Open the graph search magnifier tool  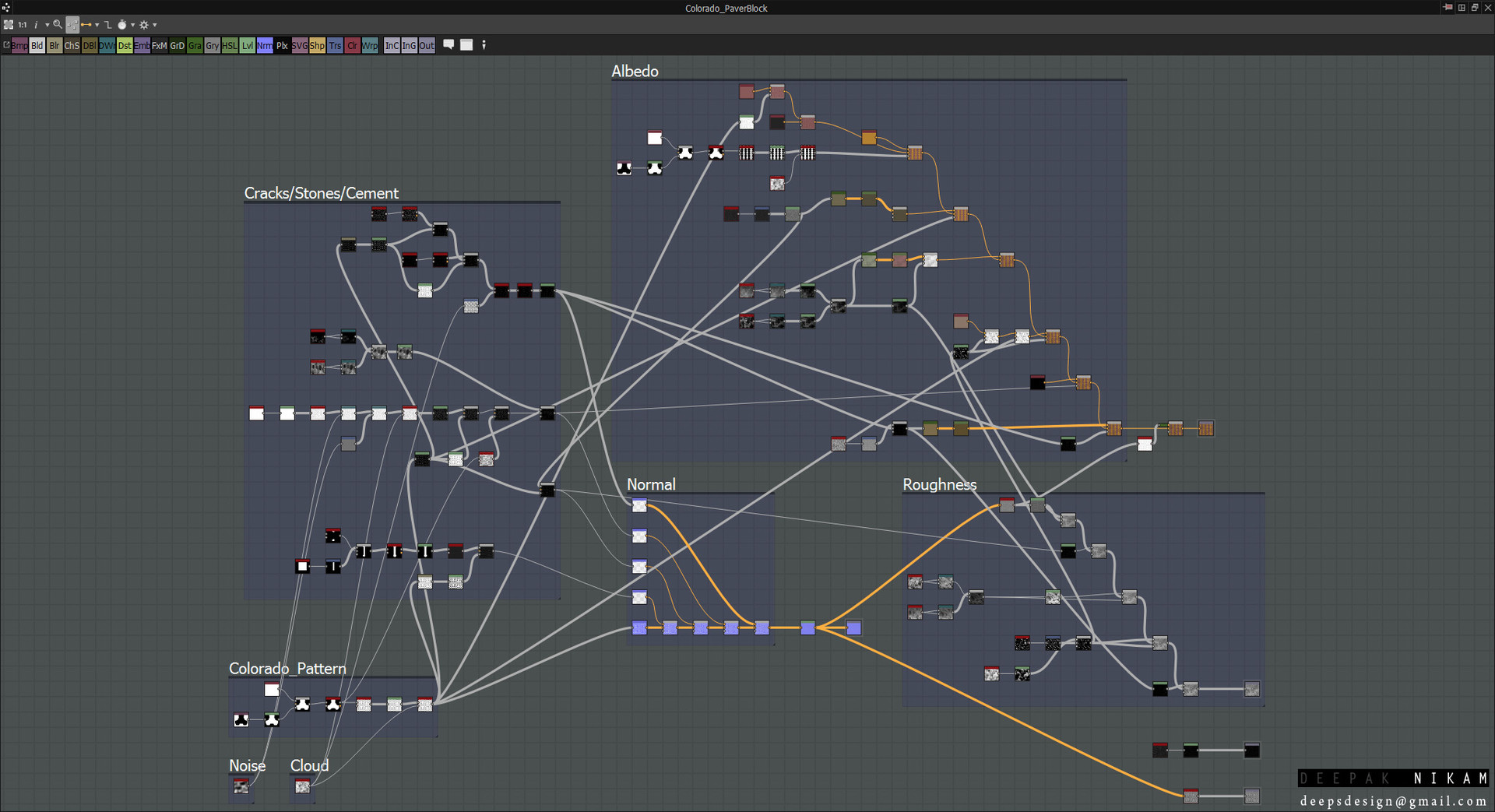[58, 25]
